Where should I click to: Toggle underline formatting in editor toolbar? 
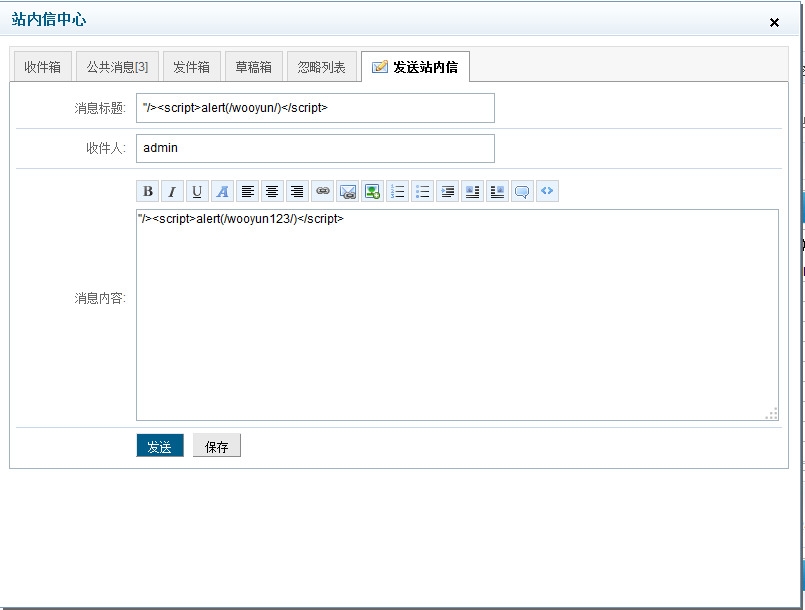coord(197,192)
